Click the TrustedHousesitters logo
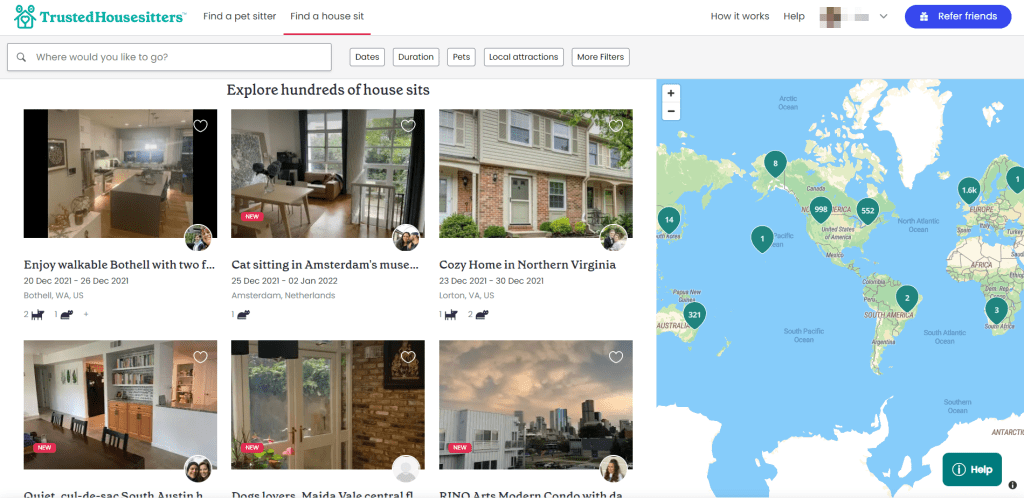The height and width of the screenshot is (498, 1024). (x=100, y=17)
